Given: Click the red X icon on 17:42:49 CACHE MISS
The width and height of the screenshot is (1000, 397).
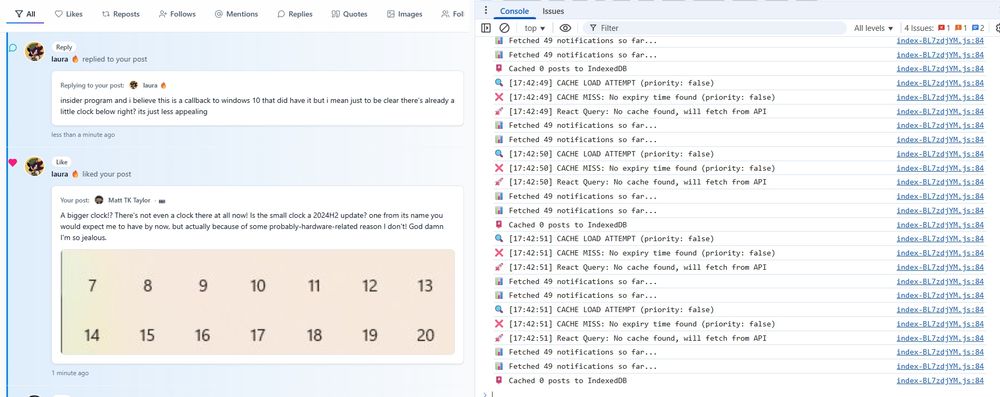Looking at the screenshot, I should click(x=499, y=97).
